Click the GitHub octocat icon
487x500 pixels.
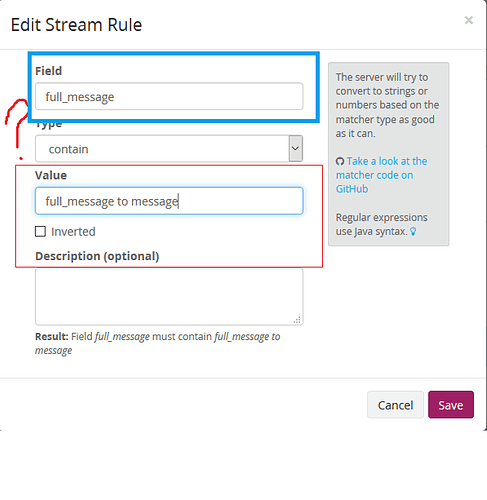coord(340,162)
